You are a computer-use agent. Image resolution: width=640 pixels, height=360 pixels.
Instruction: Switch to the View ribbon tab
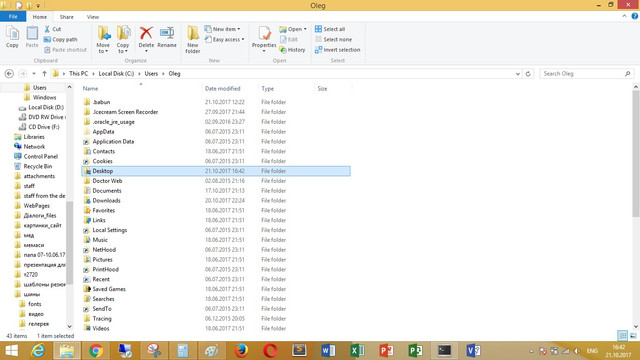coord(93,17)
